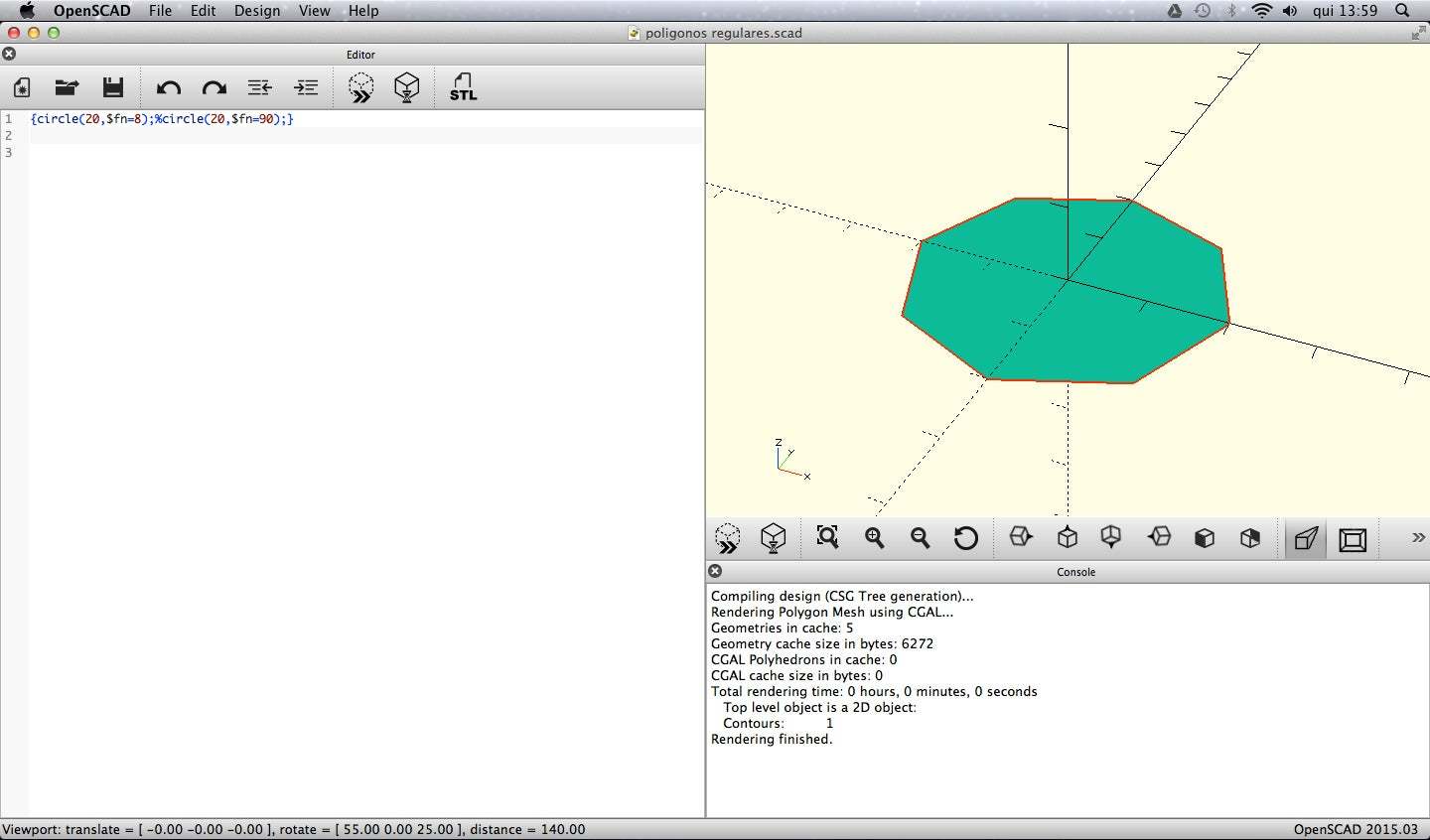Click the green octagon in the viewport
1430x840 pixels.
1066,290
